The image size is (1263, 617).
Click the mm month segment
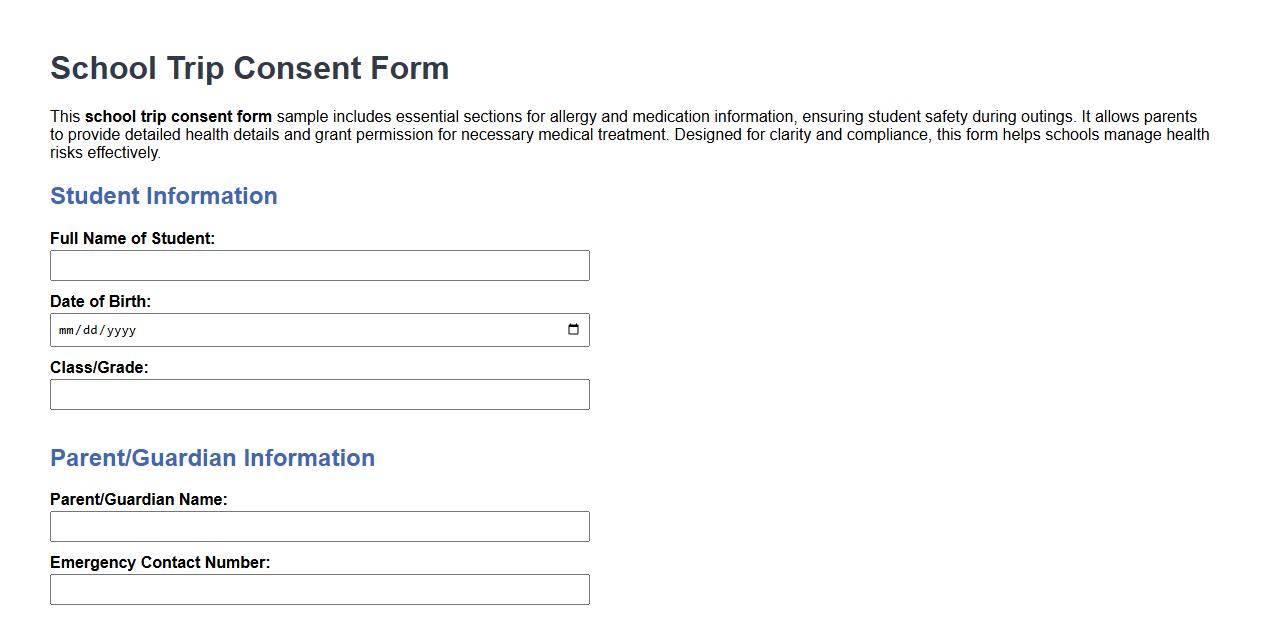pos(66,329)
